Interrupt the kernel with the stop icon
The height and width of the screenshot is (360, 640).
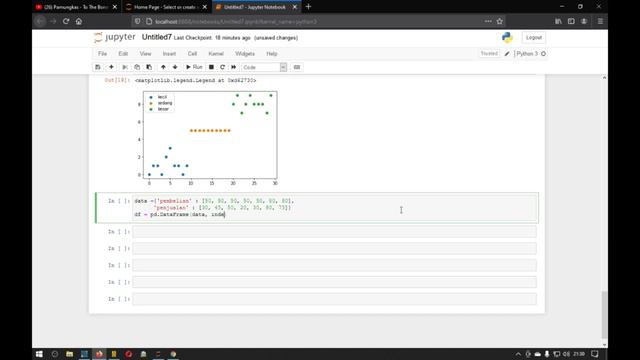pos(211,67)
